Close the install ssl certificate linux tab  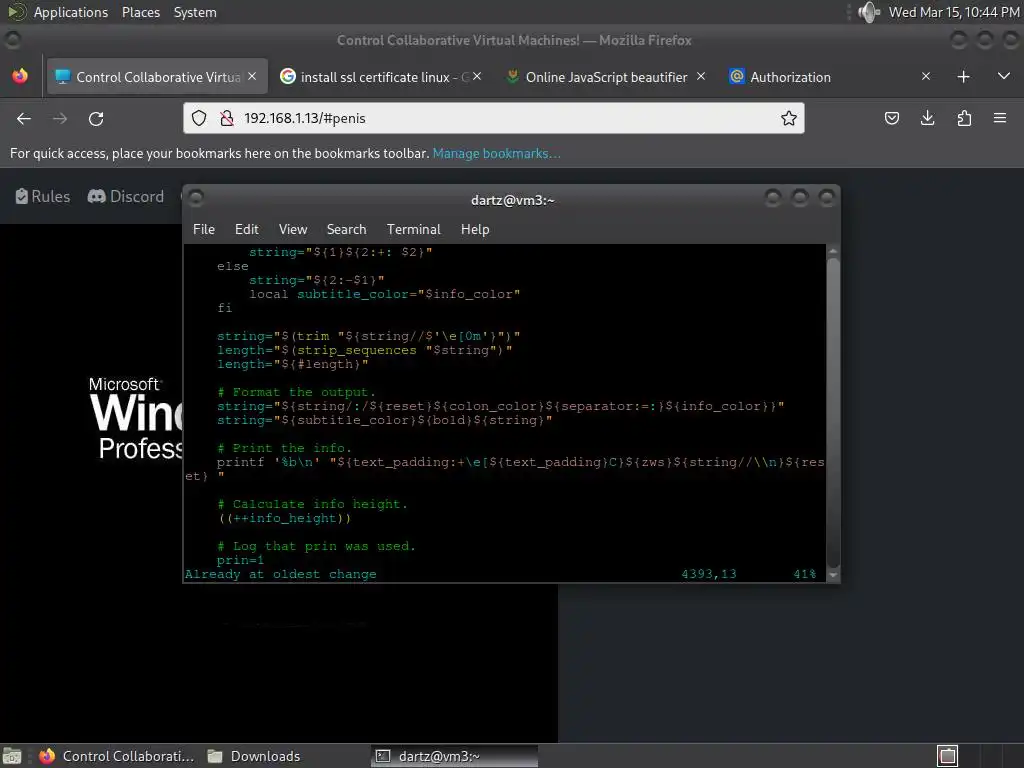477,76
